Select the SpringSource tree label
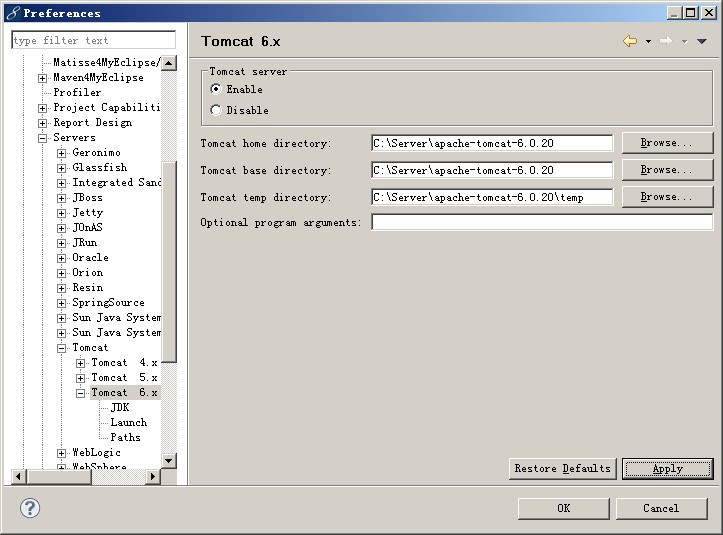 tap(108, 303)
